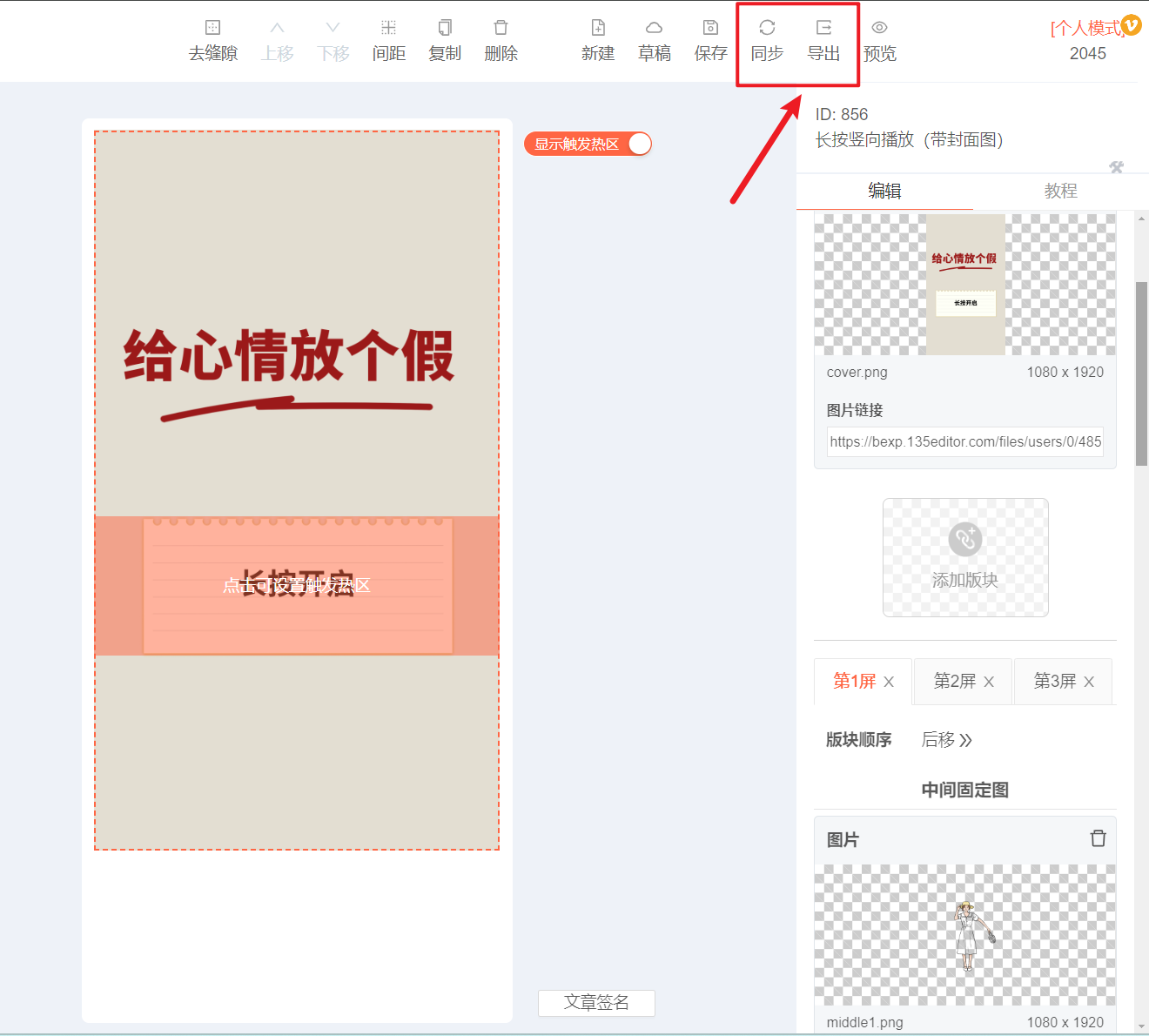Click the 给心情放个假 cover title
This screenshot has height=1036, width=1149.
[289, 355]
